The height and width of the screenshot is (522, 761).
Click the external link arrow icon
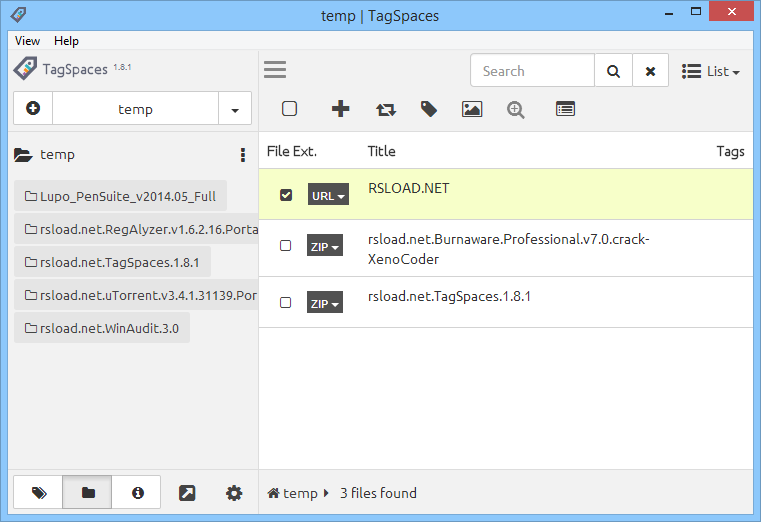pos(187,493)
